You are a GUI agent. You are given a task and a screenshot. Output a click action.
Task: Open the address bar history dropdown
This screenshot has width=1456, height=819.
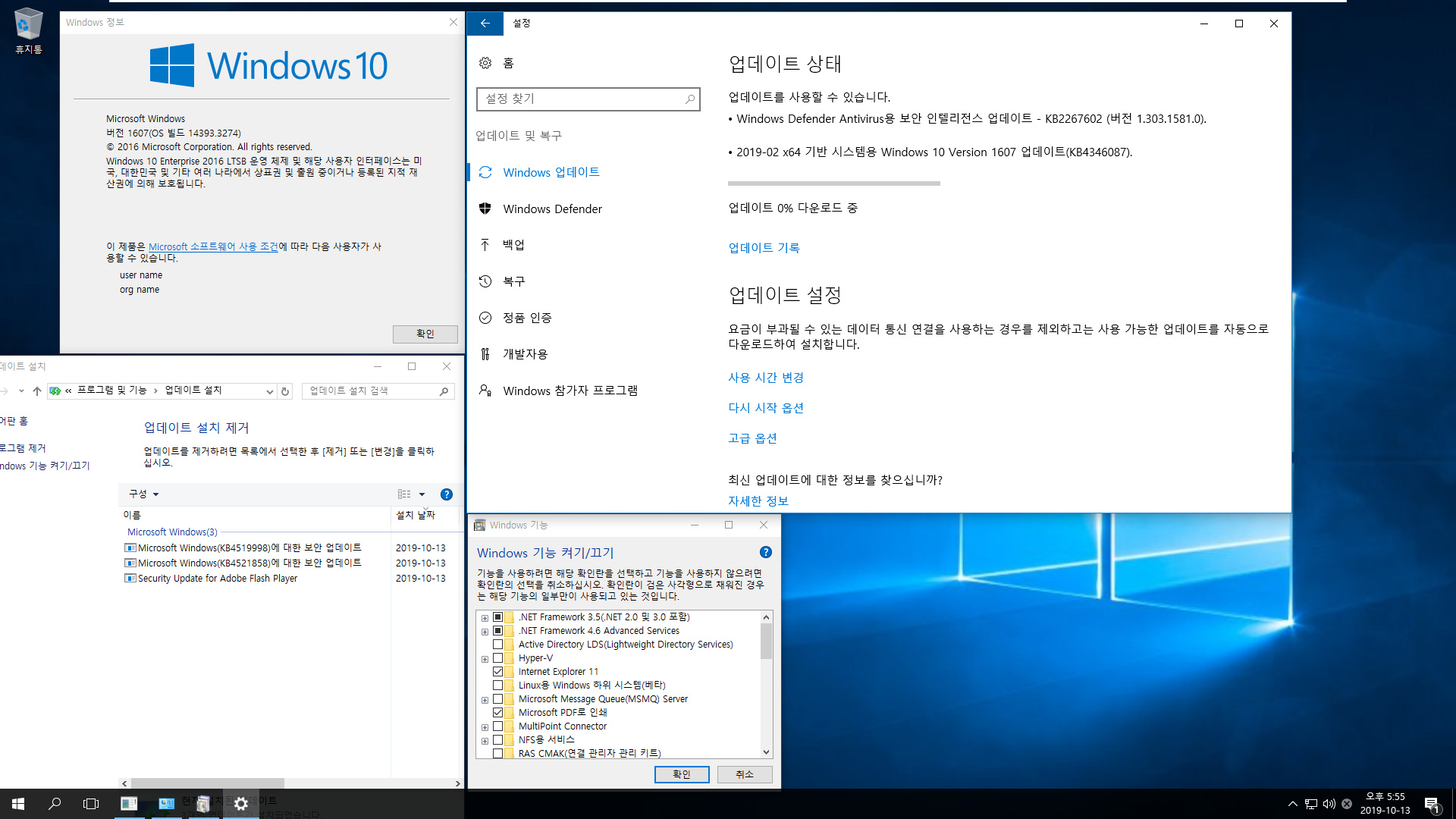click(269, 391)
